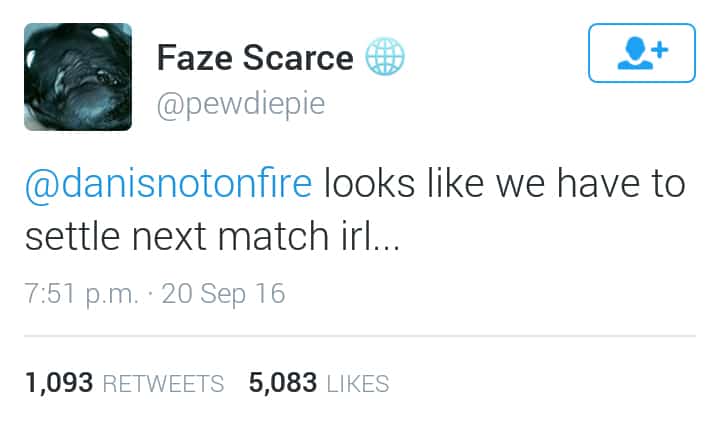
Task: Click the follow user icon button
Action: point(641,53)
